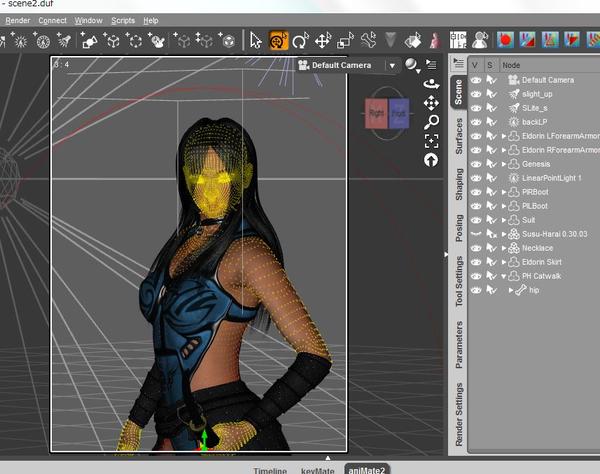Click the sliders layout toolbar icon
Viewport: 600px width, 474px height.
pos(458,40)
